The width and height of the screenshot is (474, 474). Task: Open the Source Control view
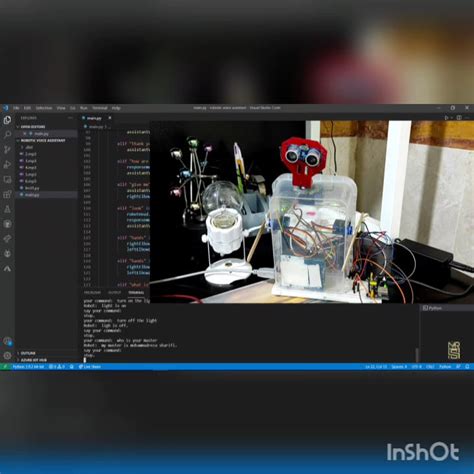click(7, 149)
